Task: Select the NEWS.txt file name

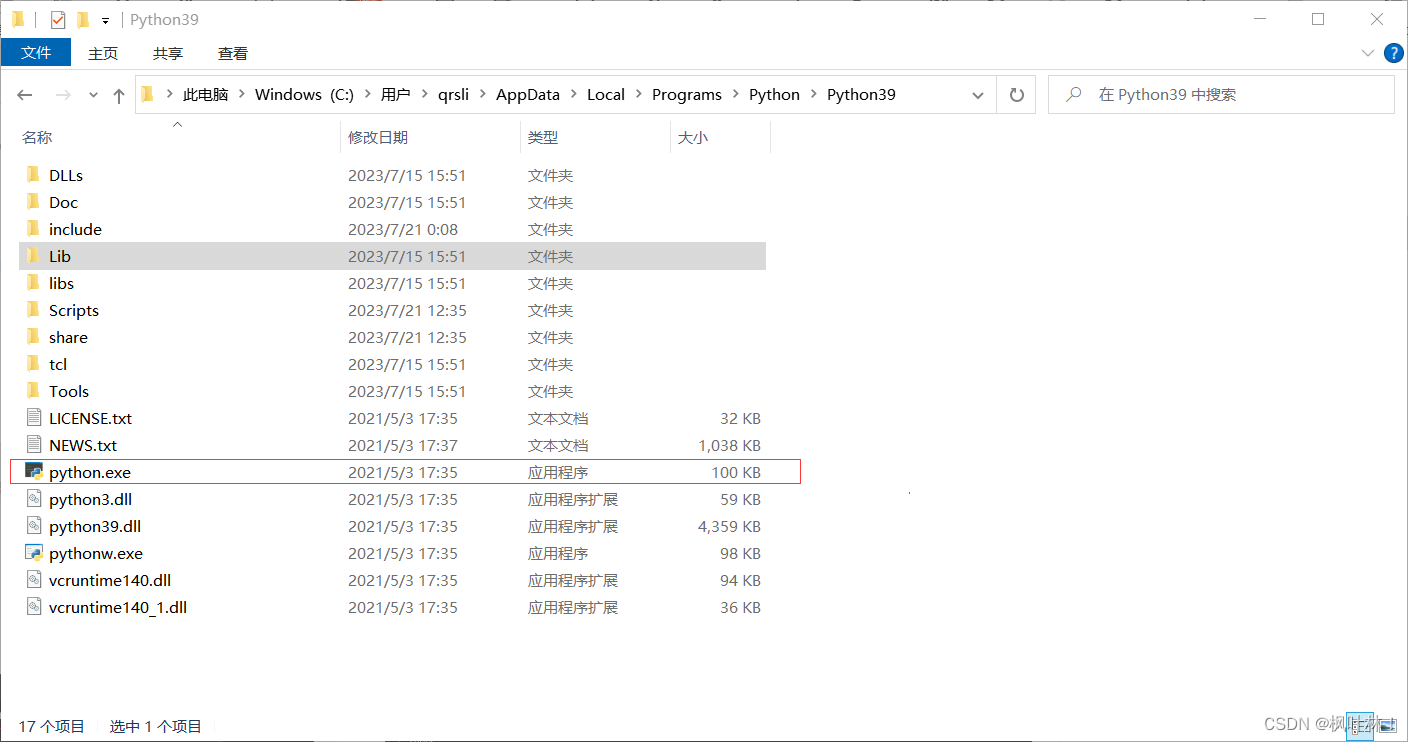Action: (83, 445)
